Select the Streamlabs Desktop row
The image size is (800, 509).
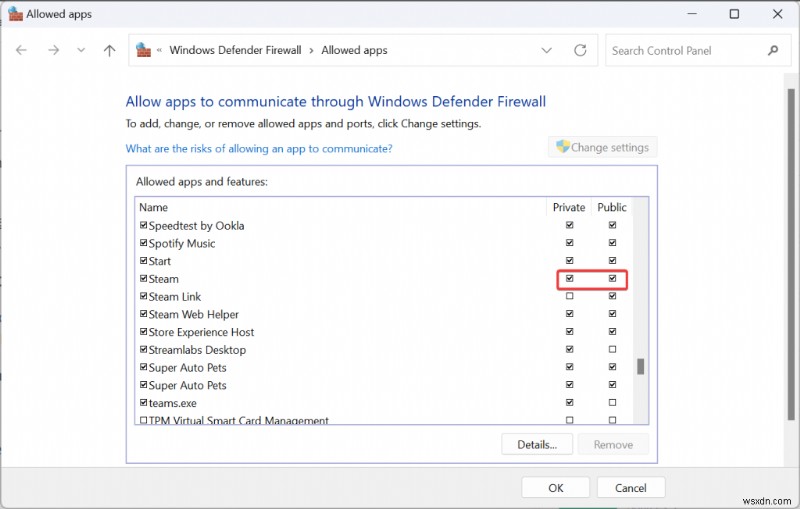[x=386, y=350]
